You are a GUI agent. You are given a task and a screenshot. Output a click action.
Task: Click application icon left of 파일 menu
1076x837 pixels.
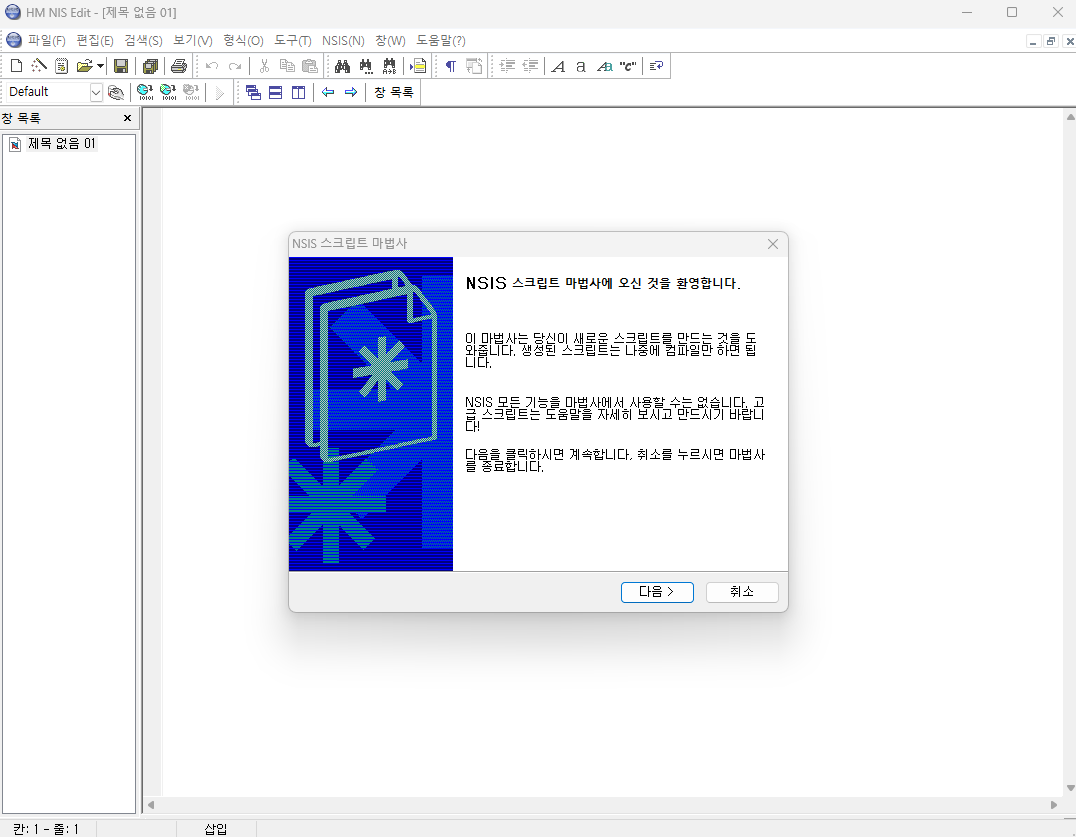[14, 40]
